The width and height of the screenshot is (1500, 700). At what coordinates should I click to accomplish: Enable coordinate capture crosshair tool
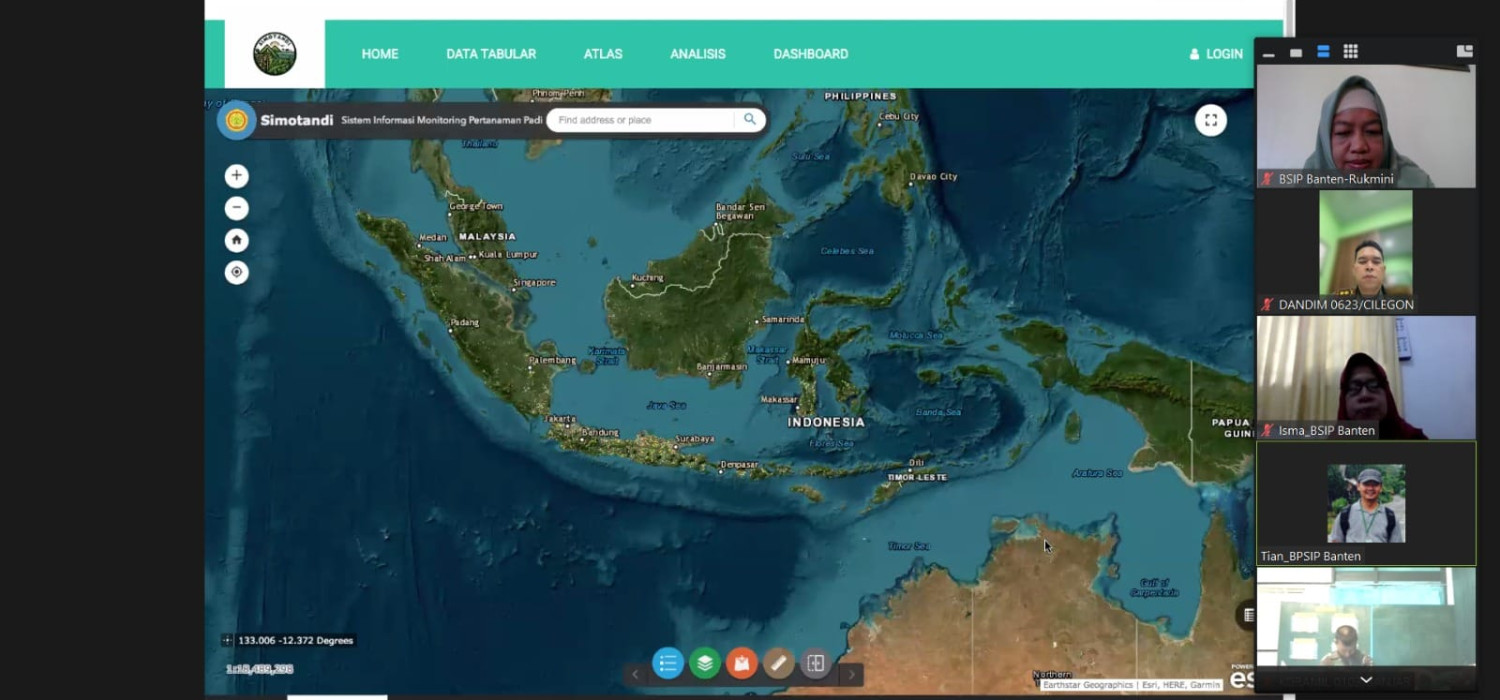tap(227, 640)
